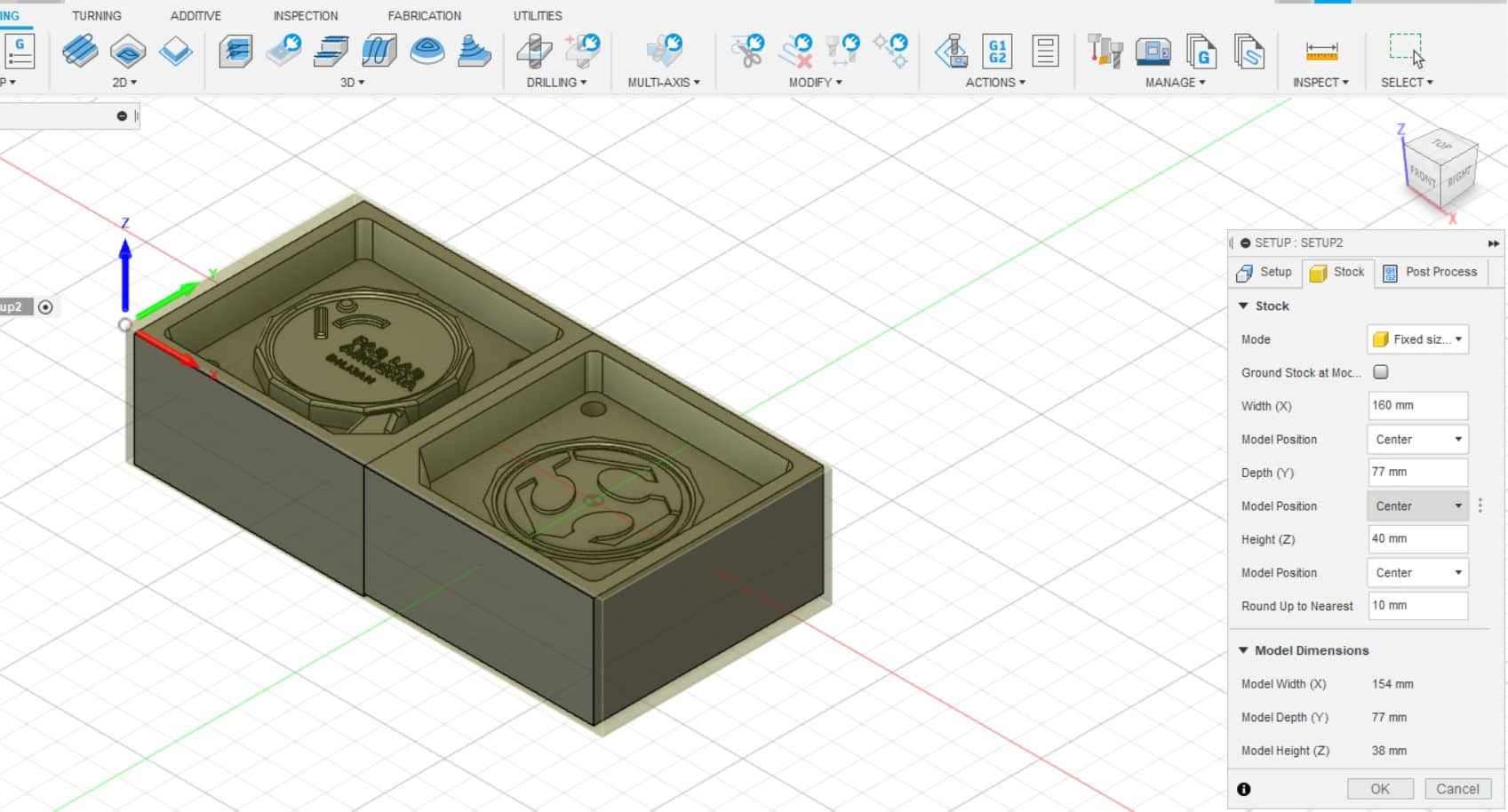
Task: Switch to the ADDITIVE tab
Action: pos(195,16)
